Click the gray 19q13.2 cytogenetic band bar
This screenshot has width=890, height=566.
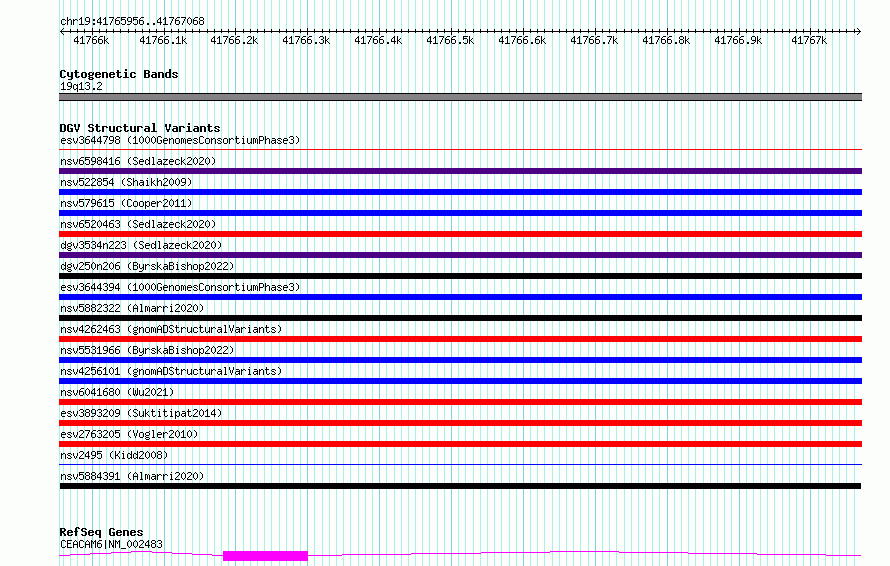[460, 97]
